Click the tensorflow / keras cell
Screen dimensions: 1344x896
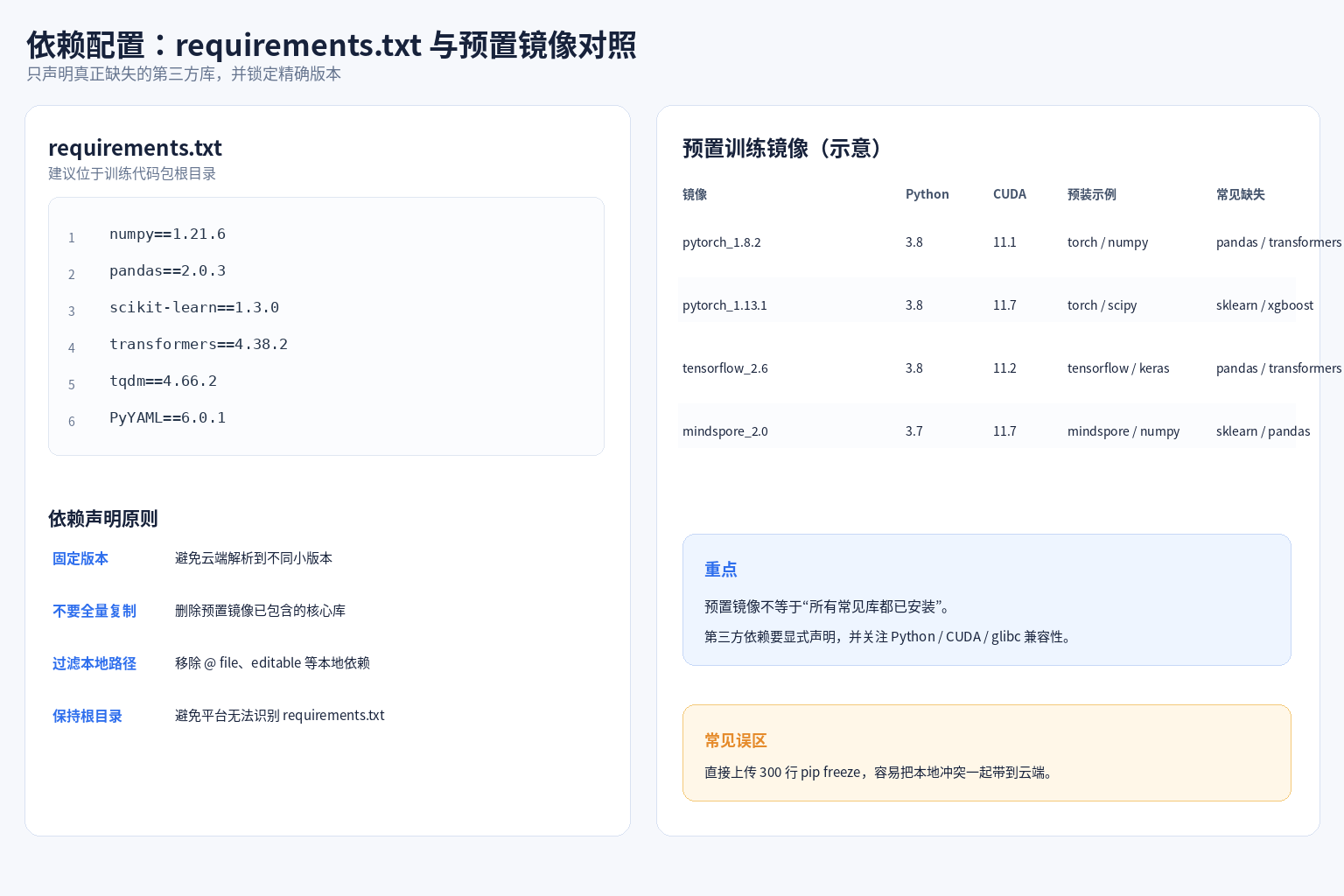pyautogui.click(x=1118, y=368)
